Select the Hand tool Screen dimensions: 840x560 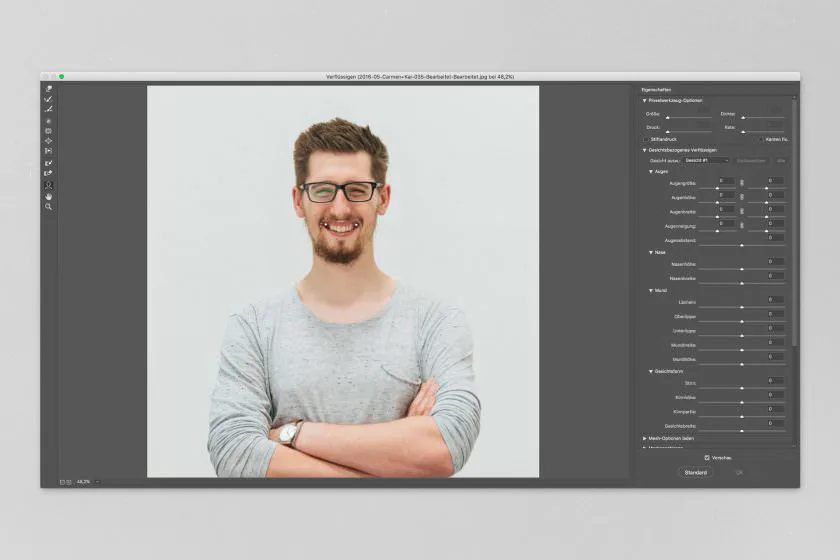coord(48,196)
